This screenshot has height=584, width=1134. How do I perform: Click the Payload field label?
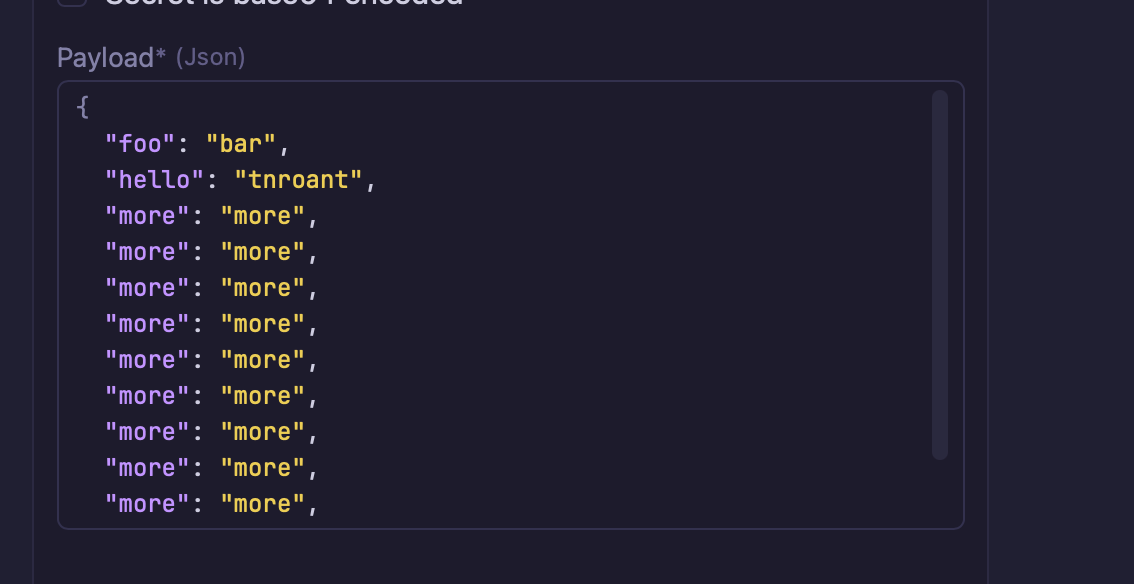coord(105,58)
